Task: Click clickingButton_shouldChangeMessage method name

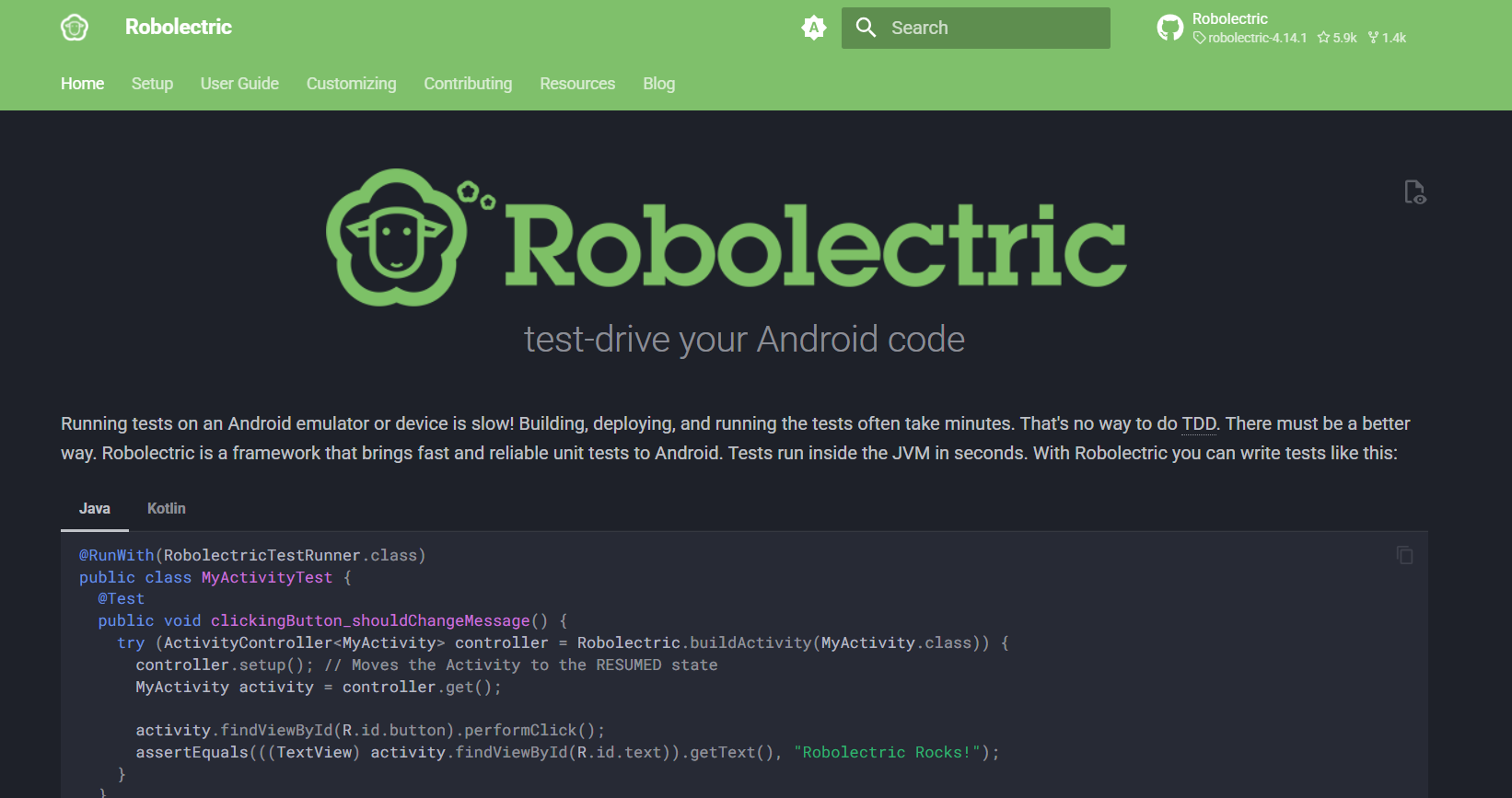Action: [x=371, y=620]
